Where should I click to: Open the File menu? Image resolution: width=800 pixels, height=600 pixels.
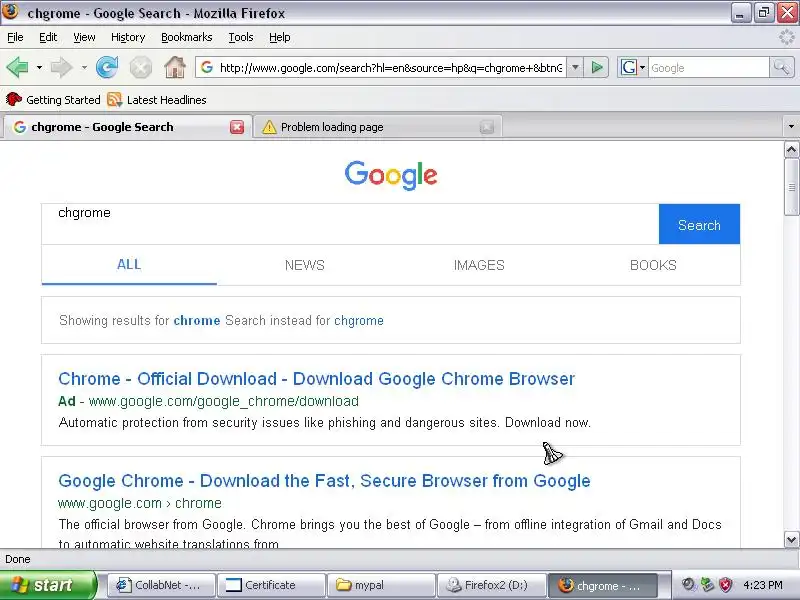pos(15,37)
